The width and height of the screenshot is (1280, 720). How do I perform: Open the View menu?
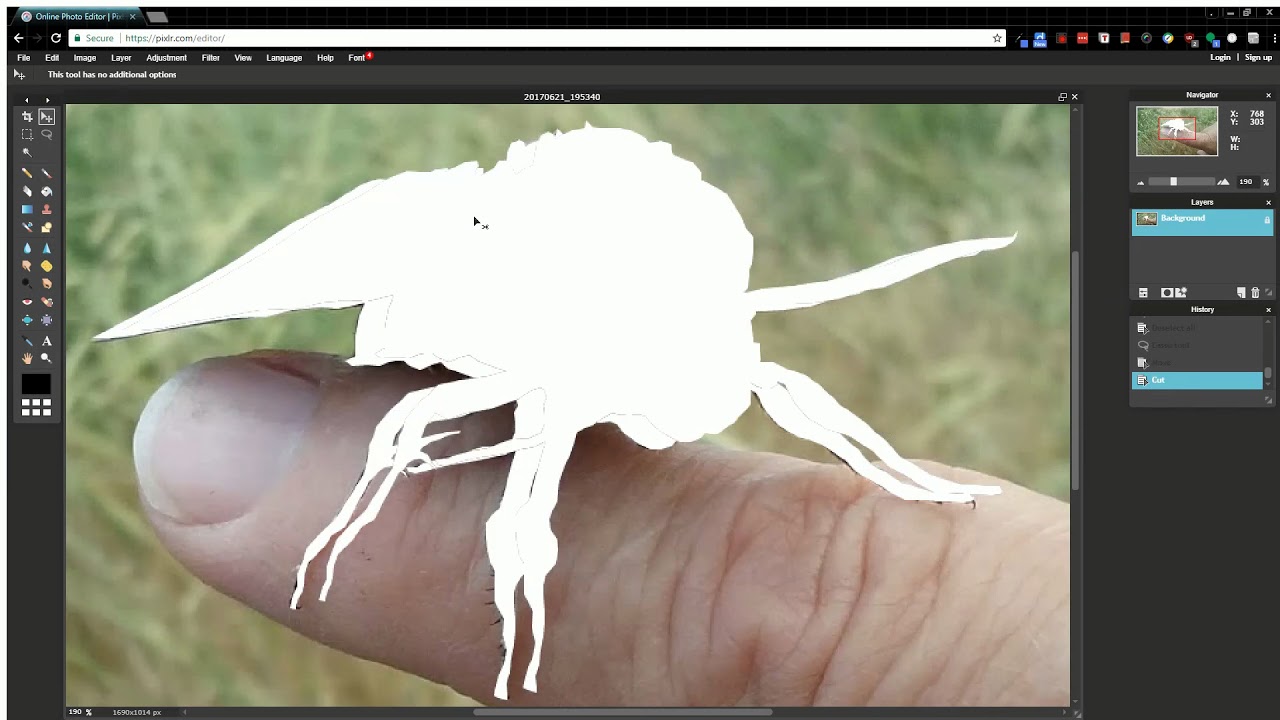click(243, 58)
